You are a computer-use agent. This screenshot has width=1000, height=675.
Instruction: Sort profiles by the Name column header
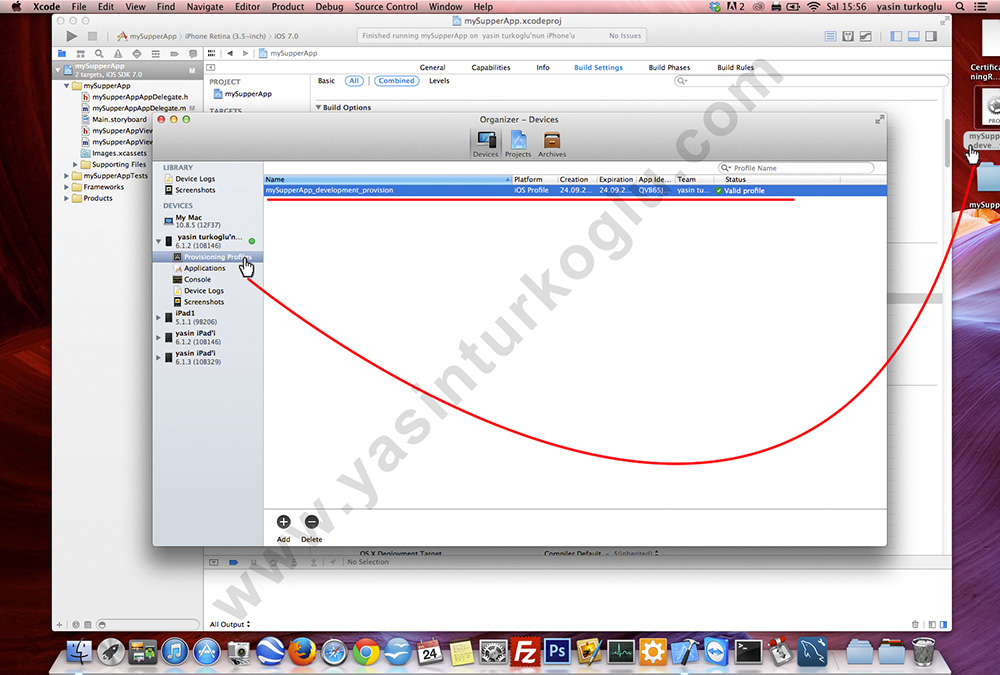point(388,179)
